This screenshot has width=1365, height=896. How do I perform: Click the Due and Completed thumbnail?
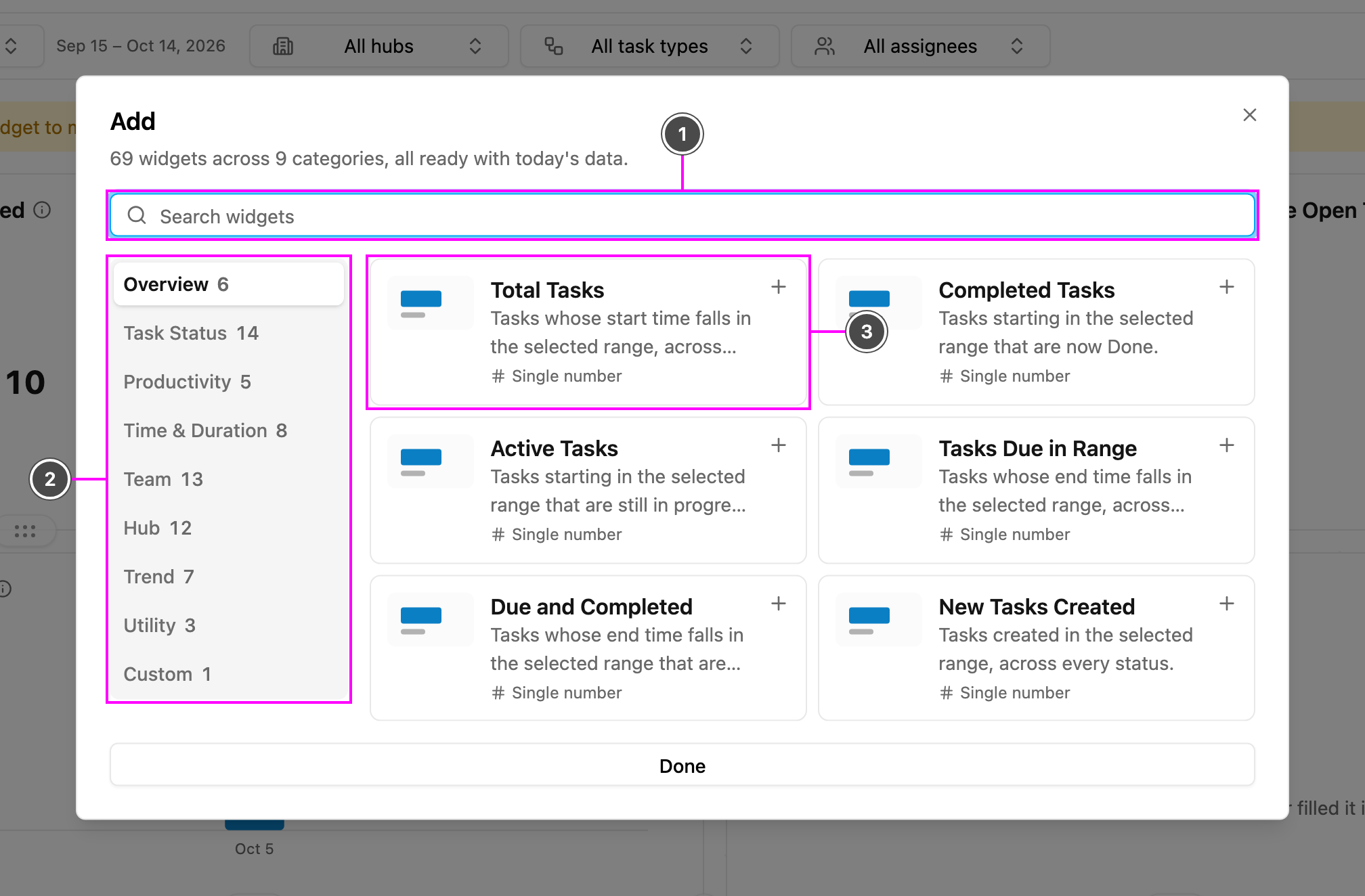[431, 620]
